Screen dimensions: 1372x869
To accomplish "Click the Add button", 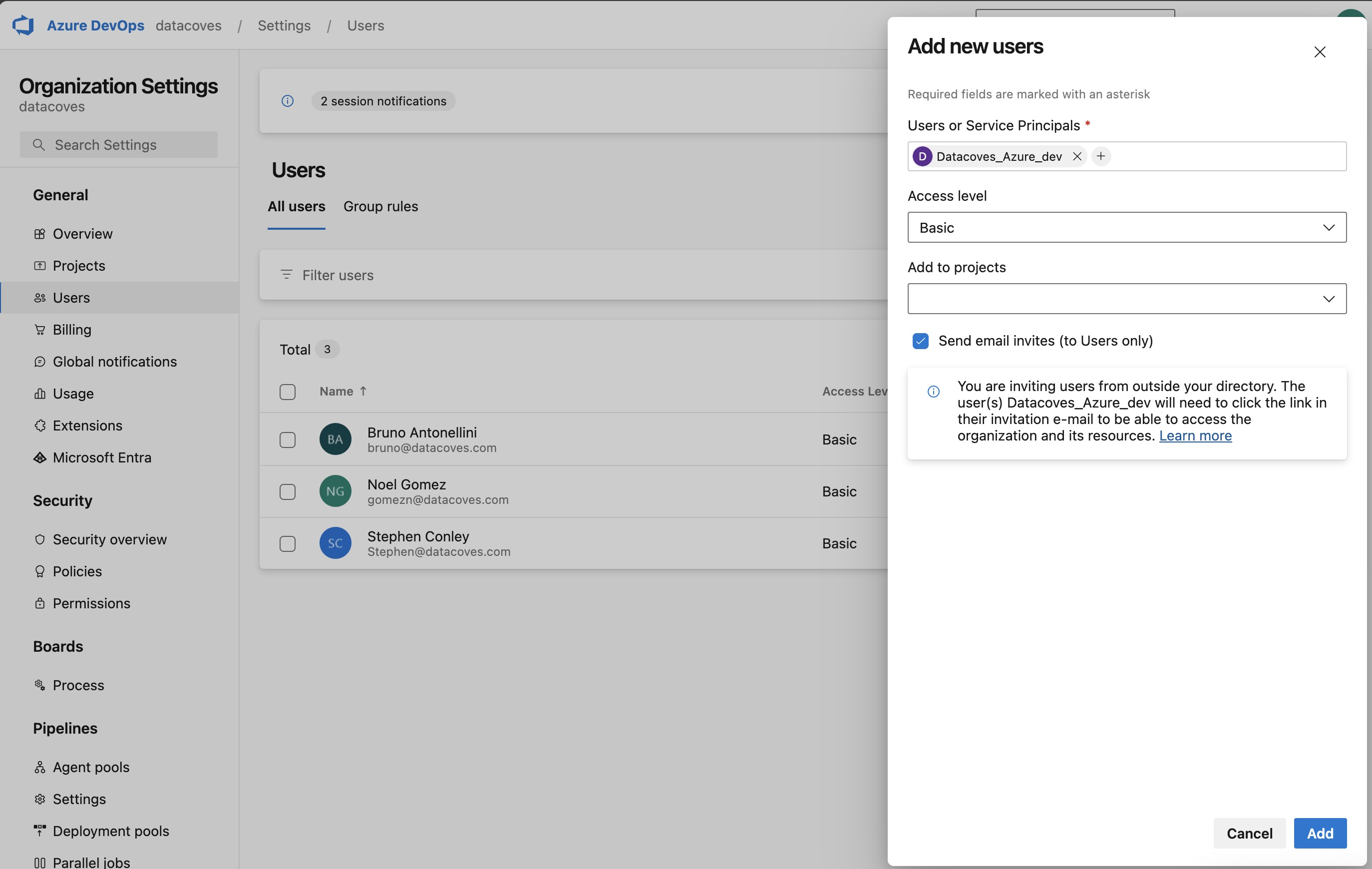I will coord(1320,833).
